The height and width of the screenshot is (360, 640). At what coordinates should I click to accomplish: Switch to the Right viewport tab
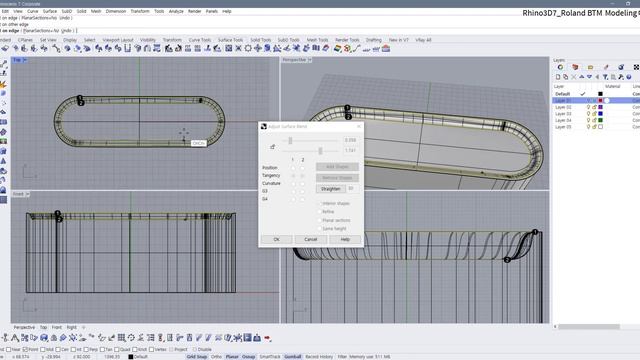(71, 327)
